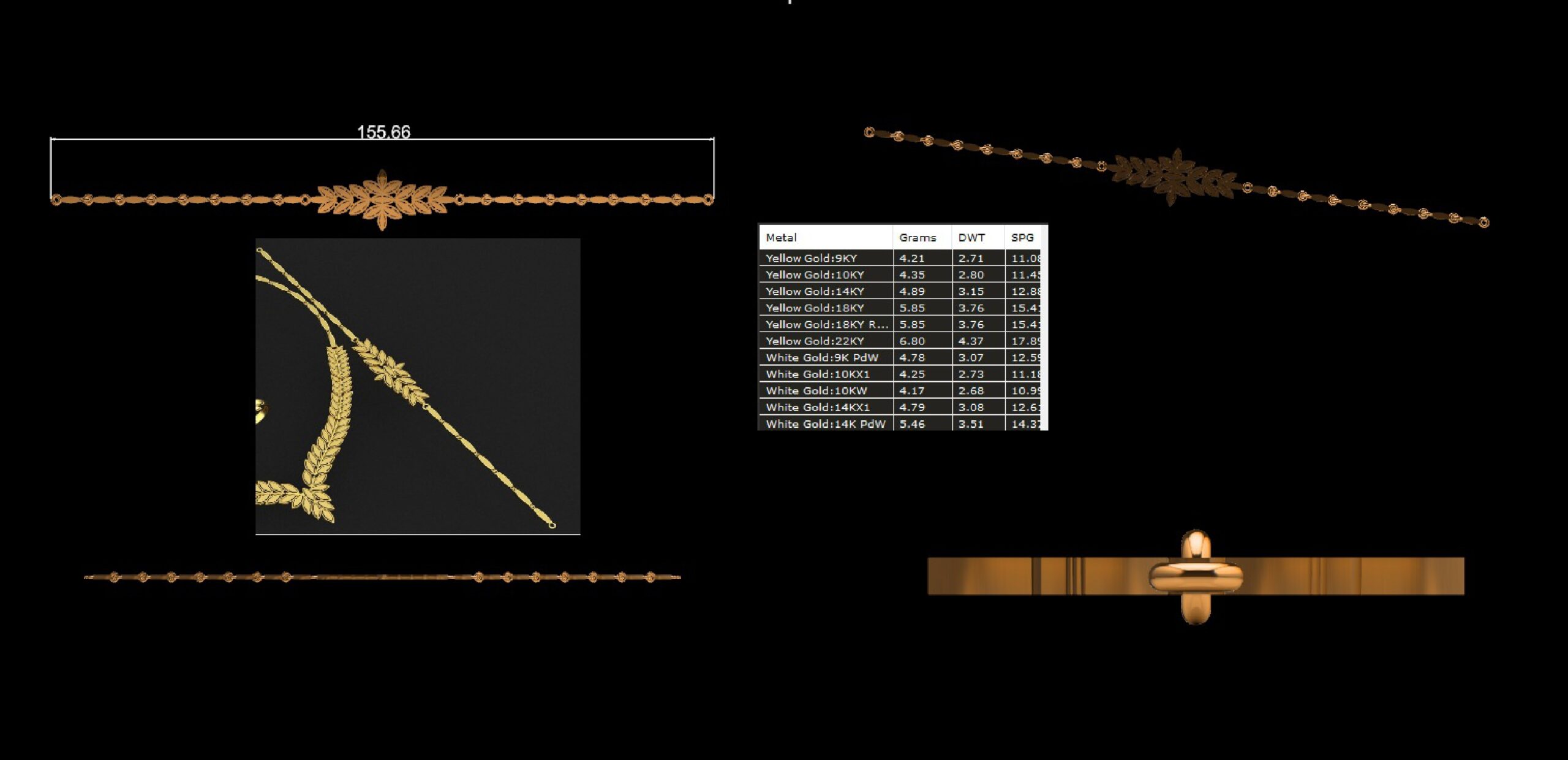Select the Yellow Gold:22KY row
1568x760 pixels.
815,341
